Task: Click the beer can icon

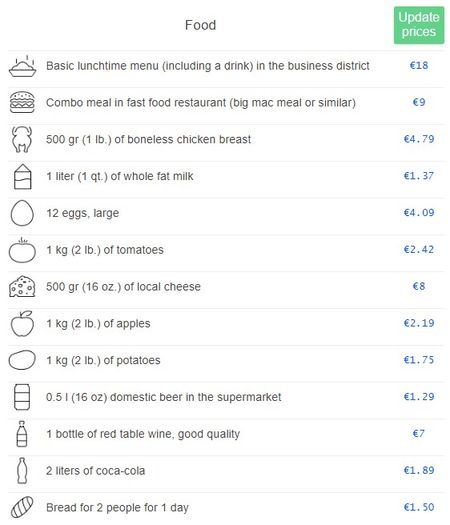Action: [22, 397]
